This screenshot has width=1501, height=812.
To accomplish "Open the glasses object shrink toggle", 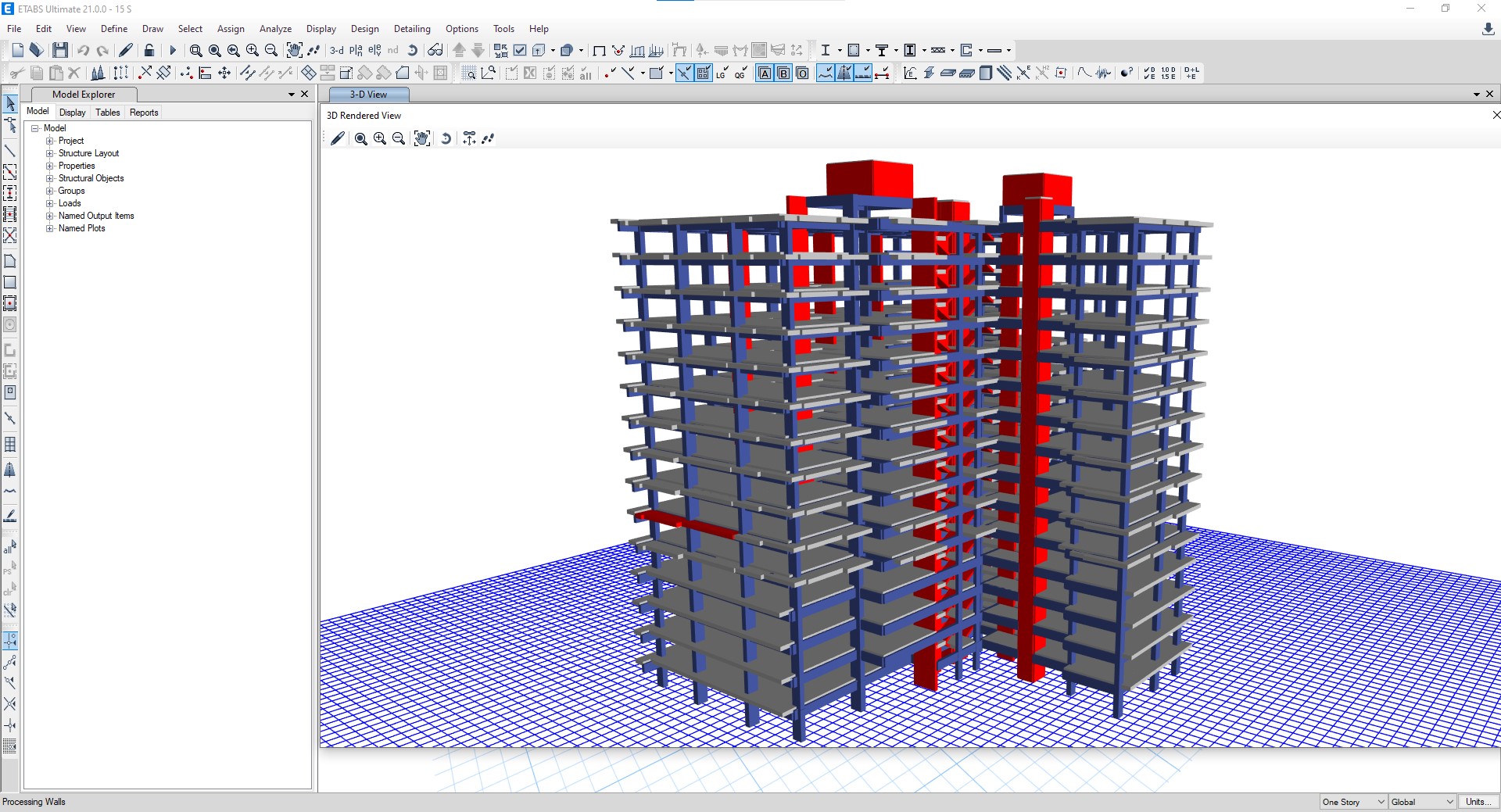I will click(x=435, y=50).
